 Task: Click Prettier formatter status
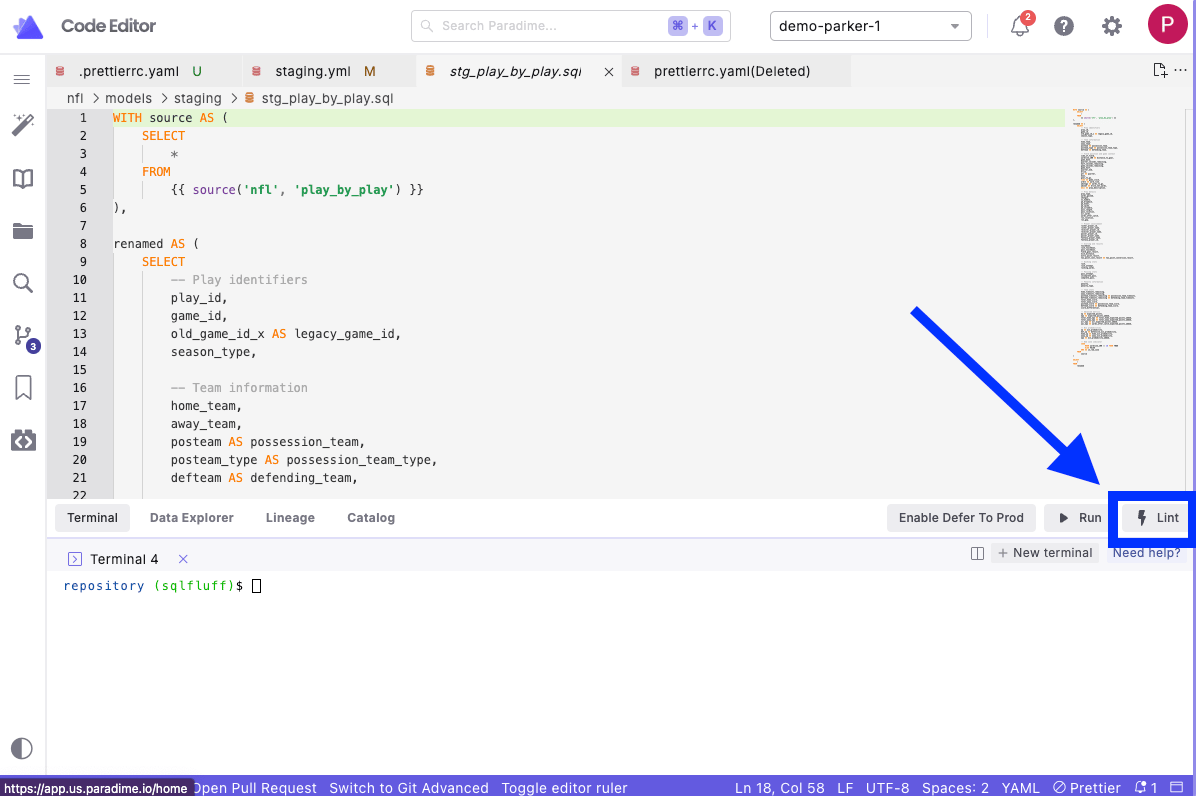[1087, 788]
